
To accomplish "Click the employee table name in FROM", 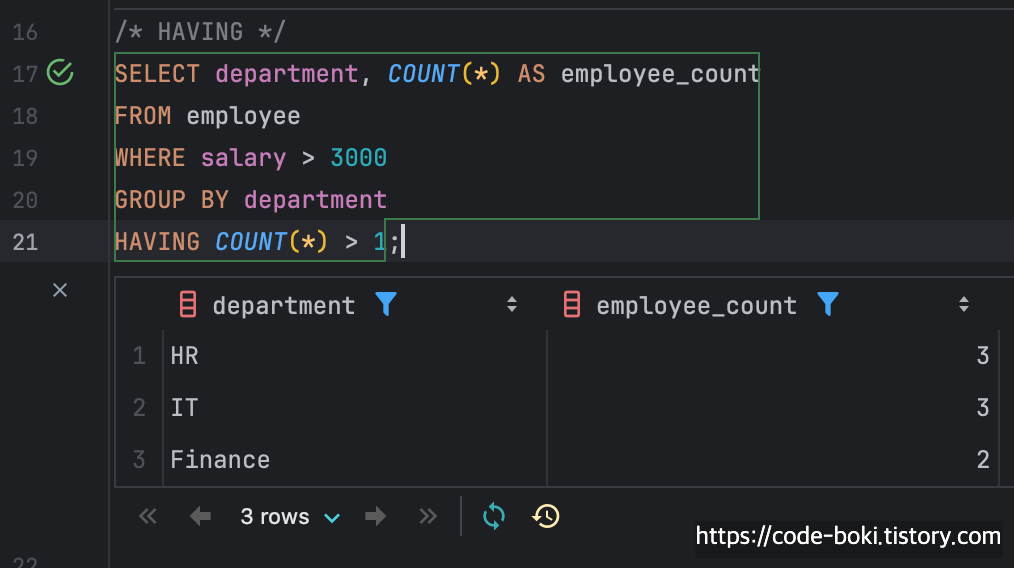I will click(243, 116).
